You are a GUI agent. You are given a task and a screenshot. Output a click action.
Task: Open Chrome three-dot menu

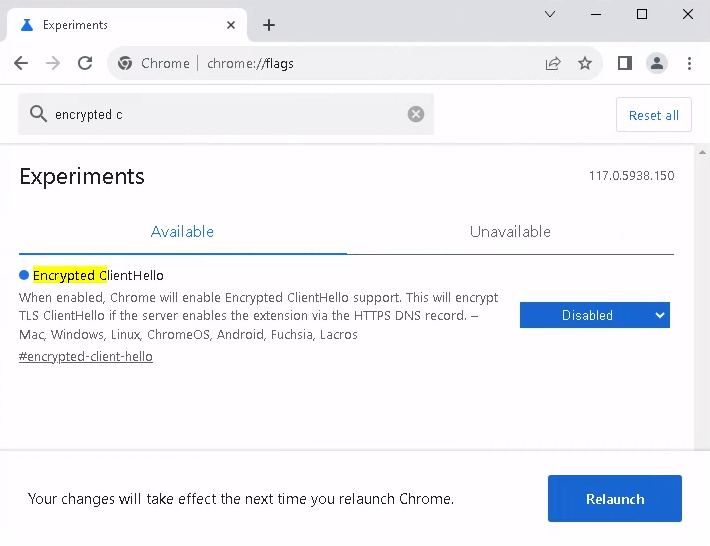pyautogui.click(x=690, y=63)
